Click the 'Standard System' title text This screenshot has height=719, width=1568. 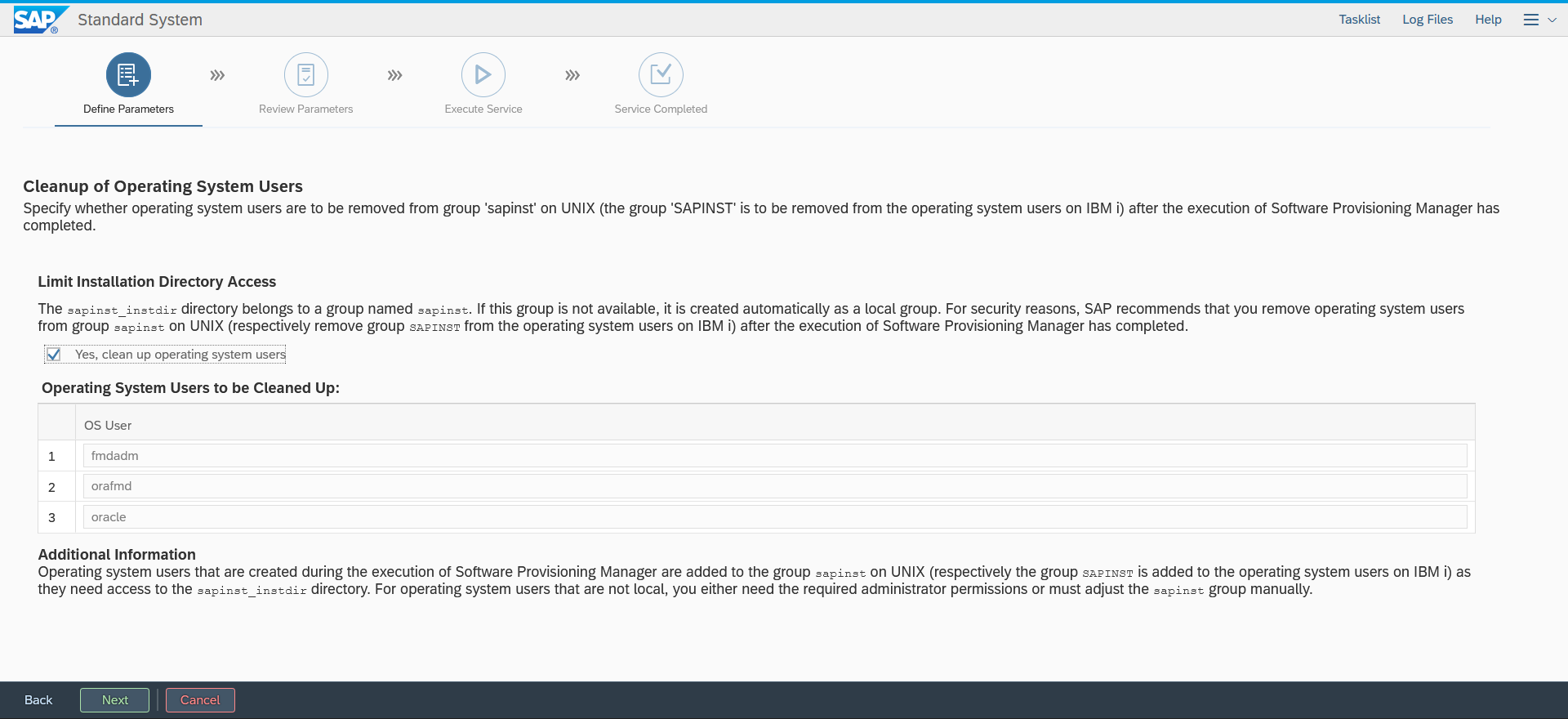point(140,20)
